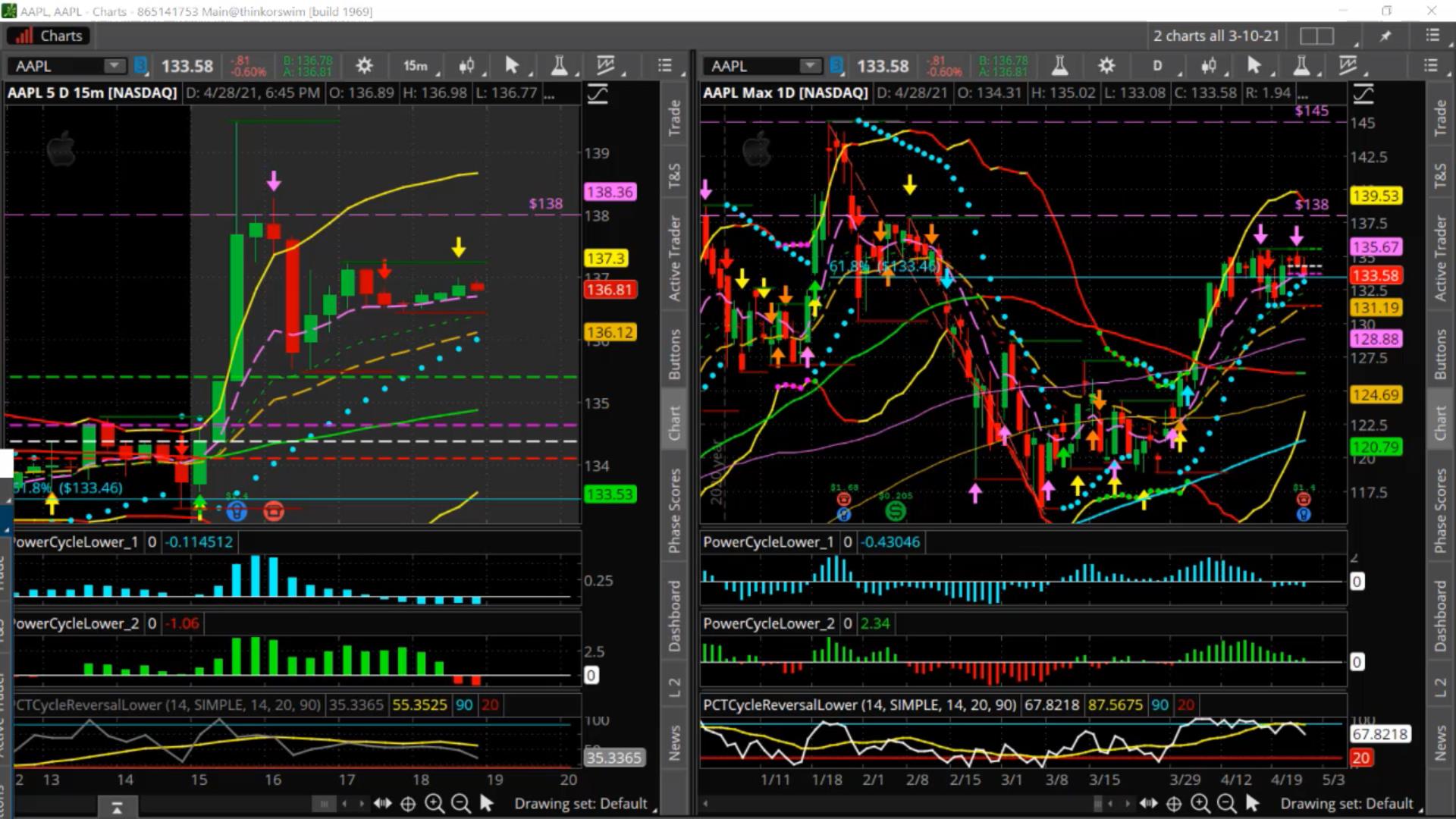Zoom out on the left chart

[460, 803]
